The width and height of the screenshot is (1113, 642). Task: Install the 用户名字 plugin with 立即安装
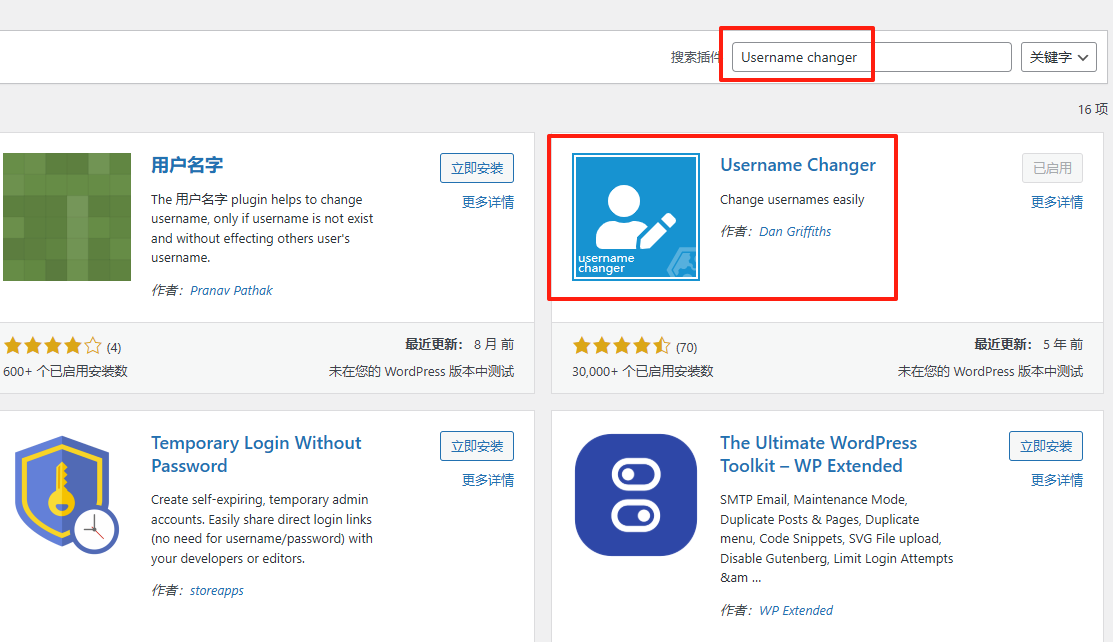[477, 168]
